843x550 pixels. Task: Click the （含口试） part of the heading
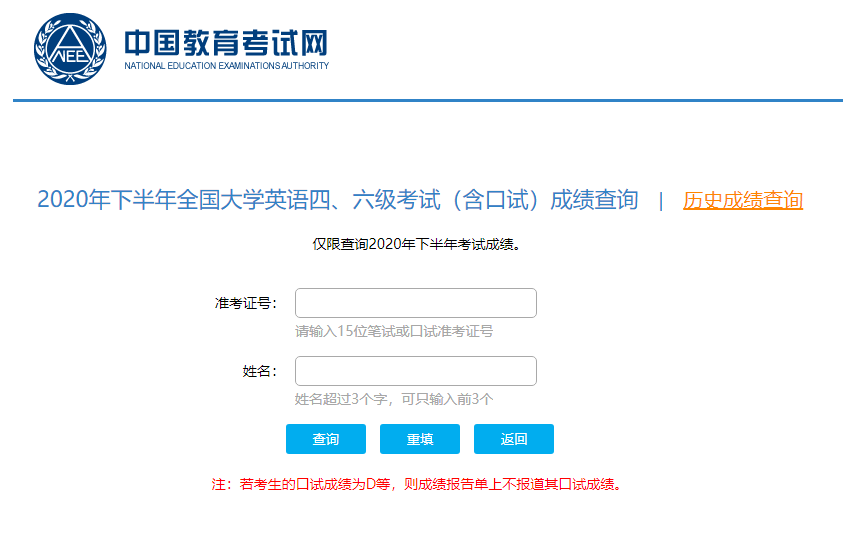coord(495,200)
